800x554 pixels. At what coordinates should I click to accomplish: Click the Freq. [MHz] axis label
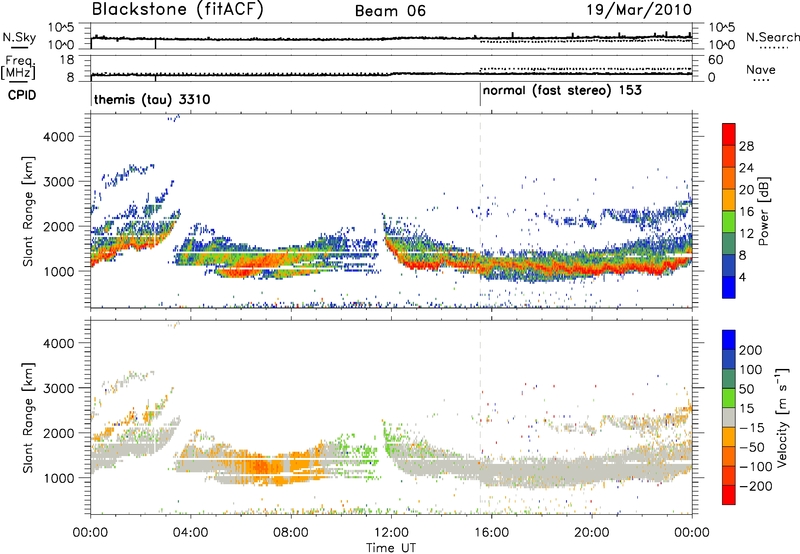[x=18, y=67]
